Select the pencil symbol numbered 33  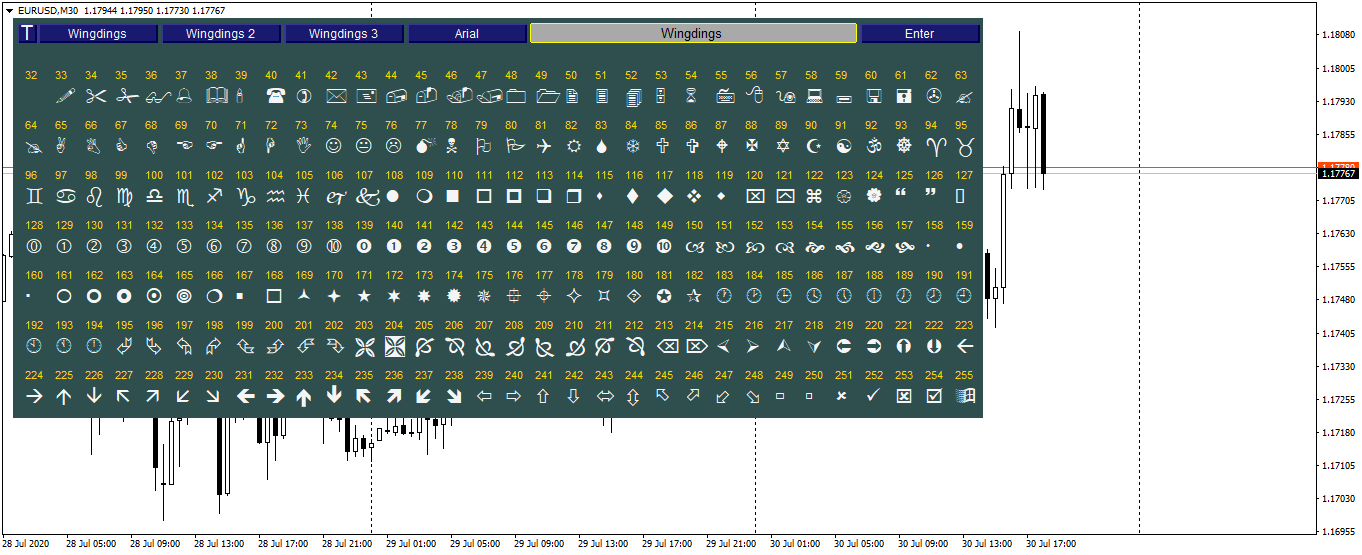click(65, 96)
